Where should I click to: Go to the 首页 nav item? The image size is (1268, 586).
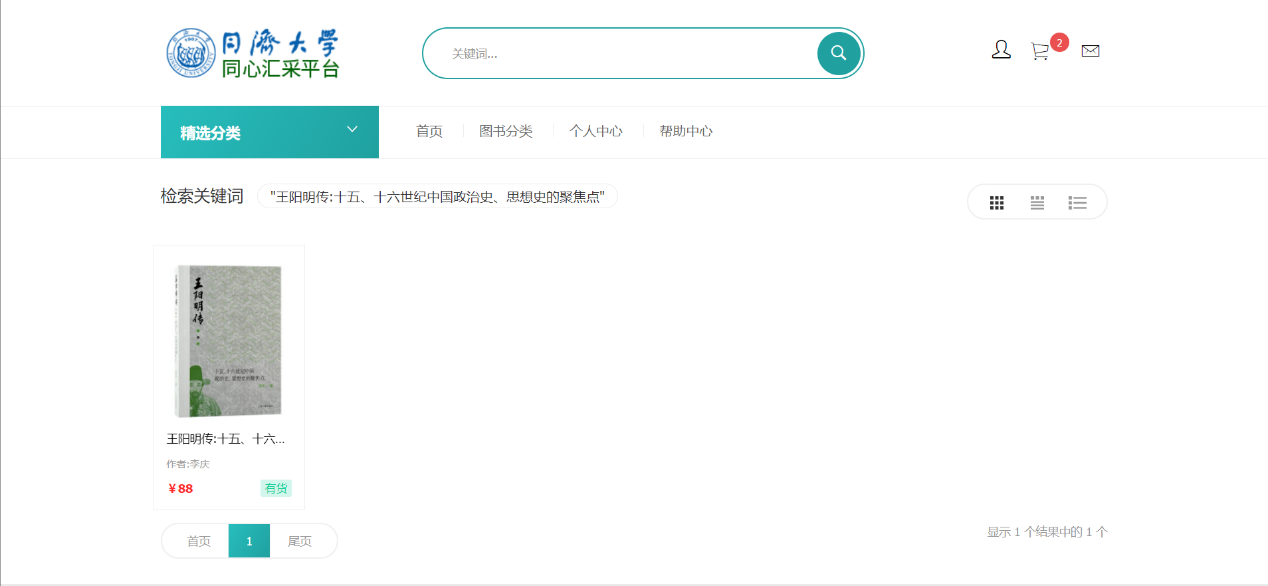click(429, 131)
